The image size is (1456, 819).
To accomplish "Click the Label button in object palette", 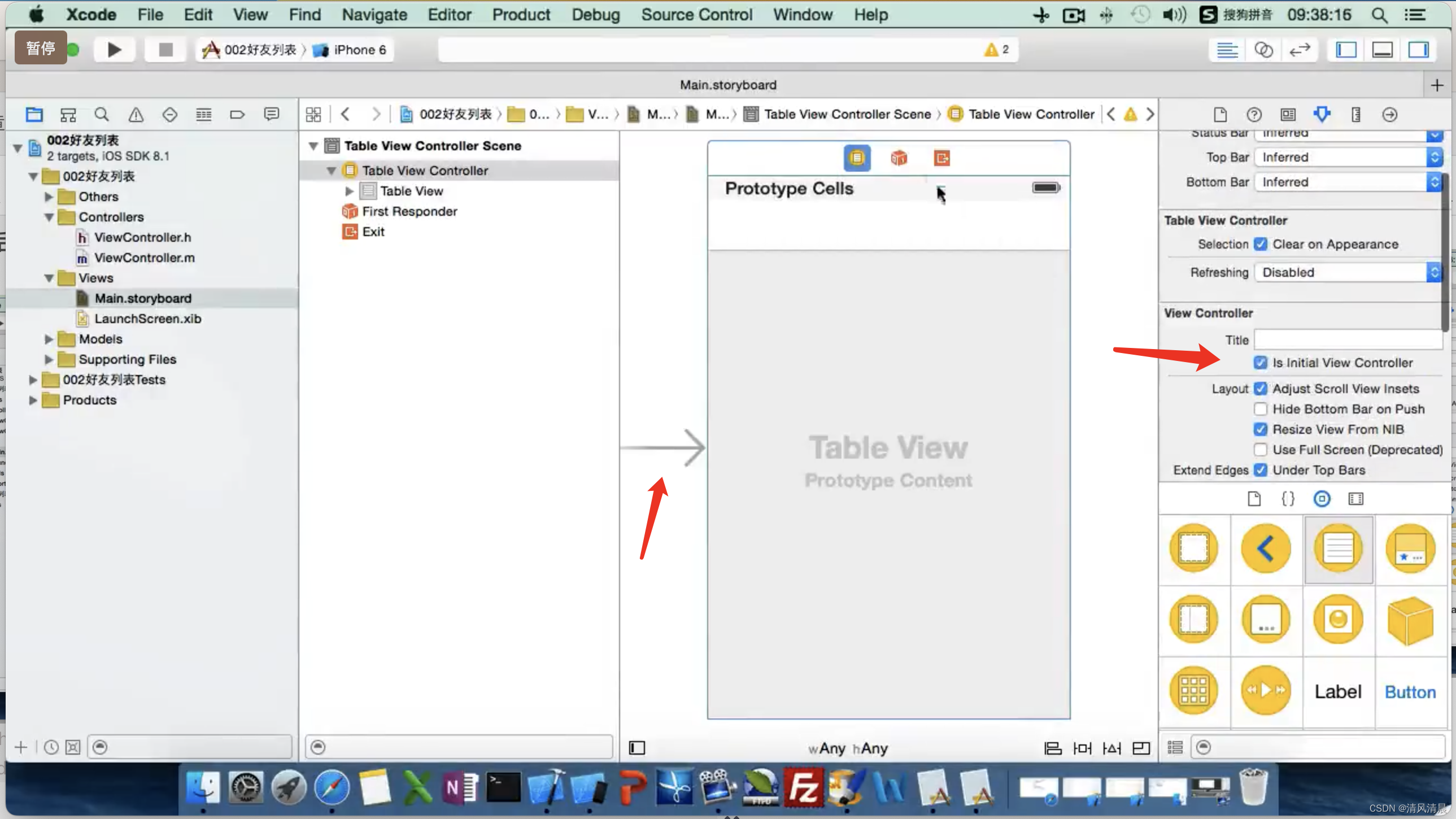I will click(1338, 691).
